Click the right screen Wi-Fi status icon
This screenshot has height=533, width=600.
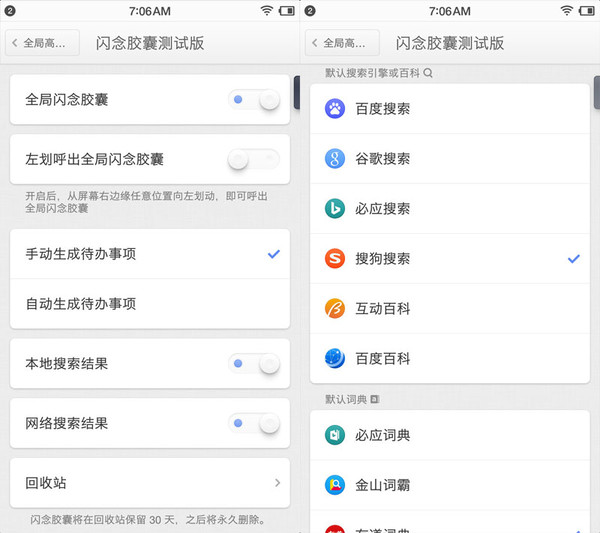567,11
